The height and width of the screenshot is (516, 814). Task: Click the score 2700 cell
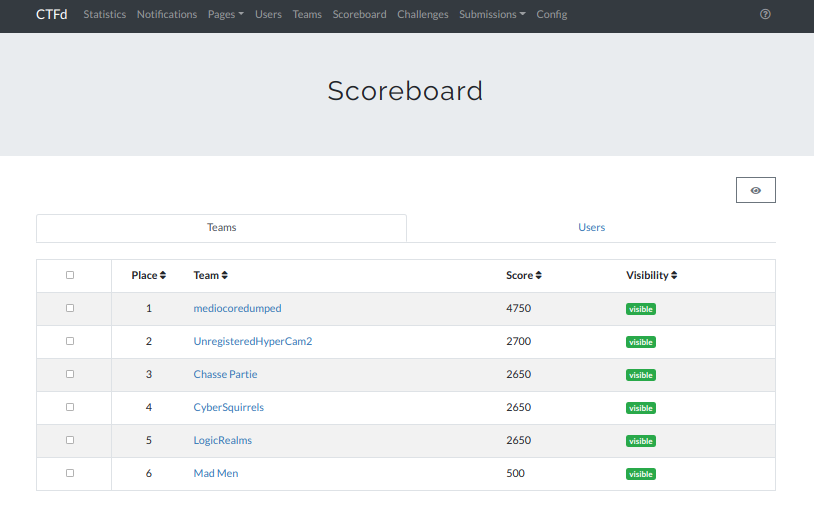(x=519, y=341)
